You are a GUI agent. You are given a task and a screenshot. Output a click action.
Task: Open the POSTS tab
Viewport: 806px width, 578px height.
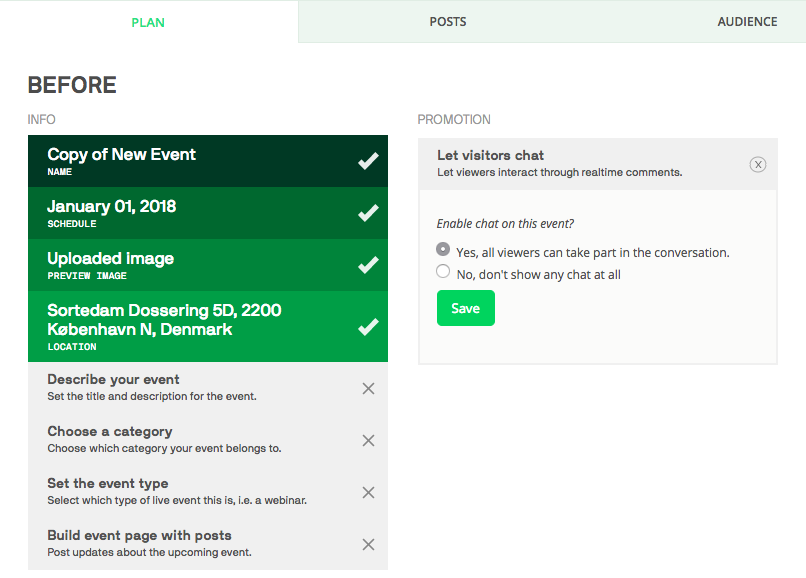click(x=448, y=22)
